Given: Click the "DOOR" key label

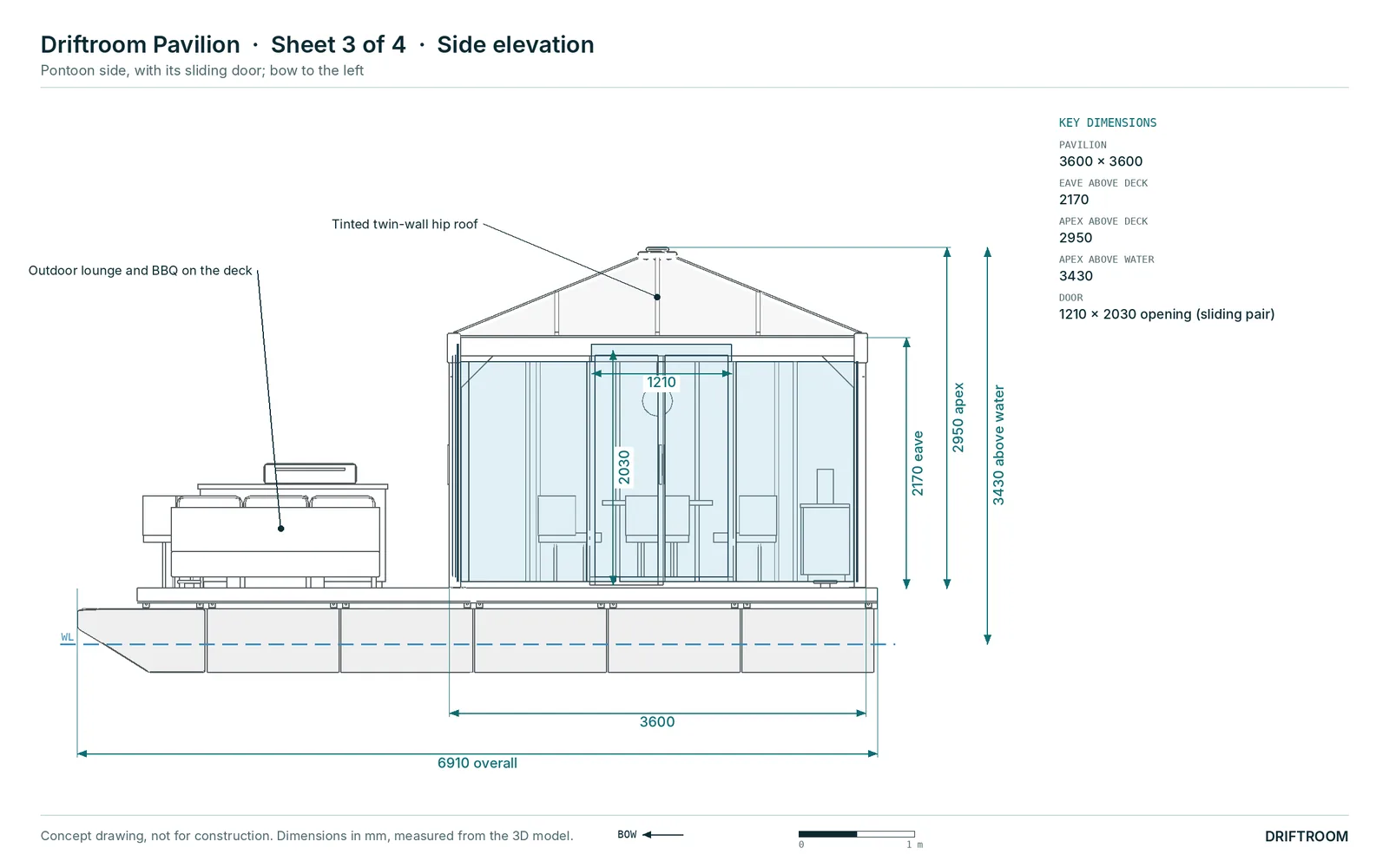Looking at the screenshot, I should point(1071,298).
